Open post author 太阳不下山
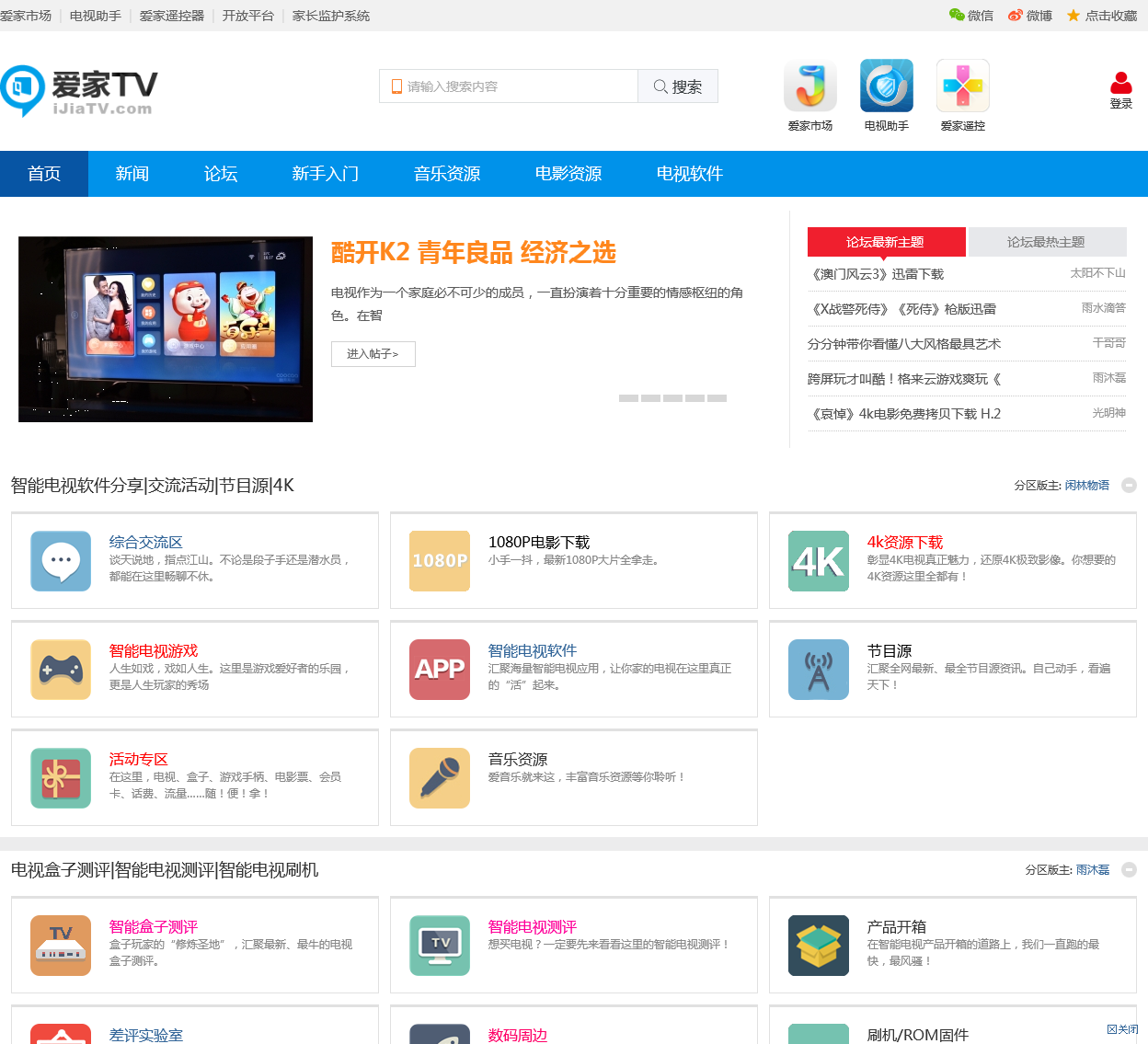This screenshot has width=1148, height=1044. 1098,273
